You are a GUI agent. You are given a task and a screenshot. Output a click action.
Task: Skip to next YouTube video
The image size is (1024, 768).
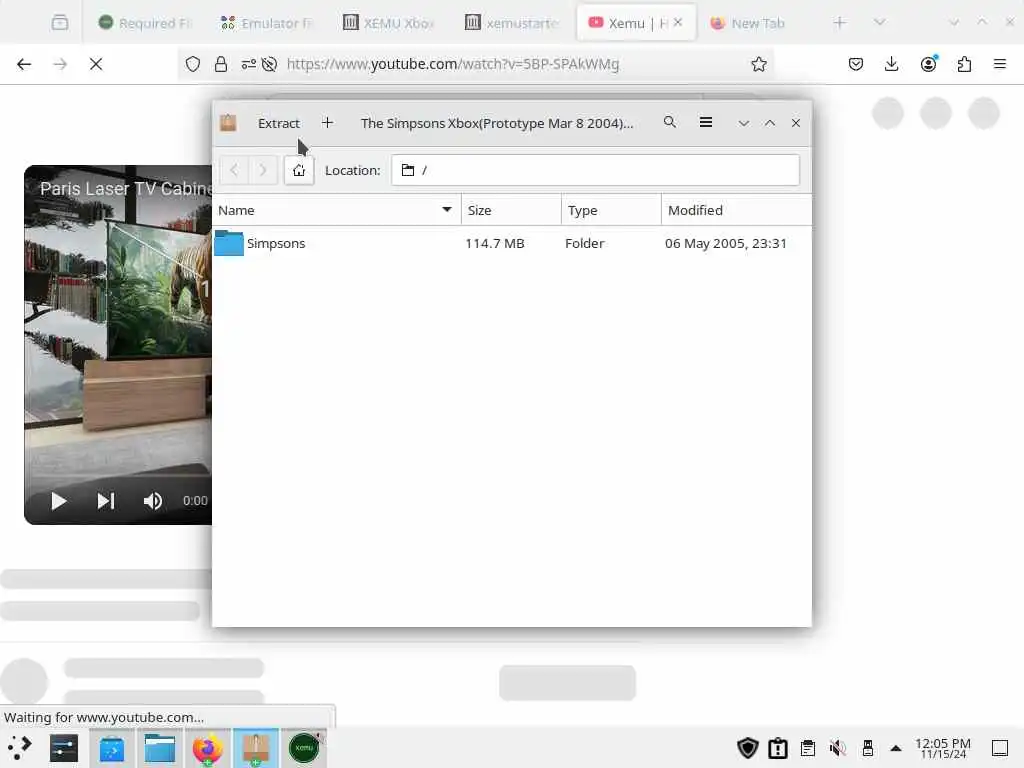tap(106, 501)
